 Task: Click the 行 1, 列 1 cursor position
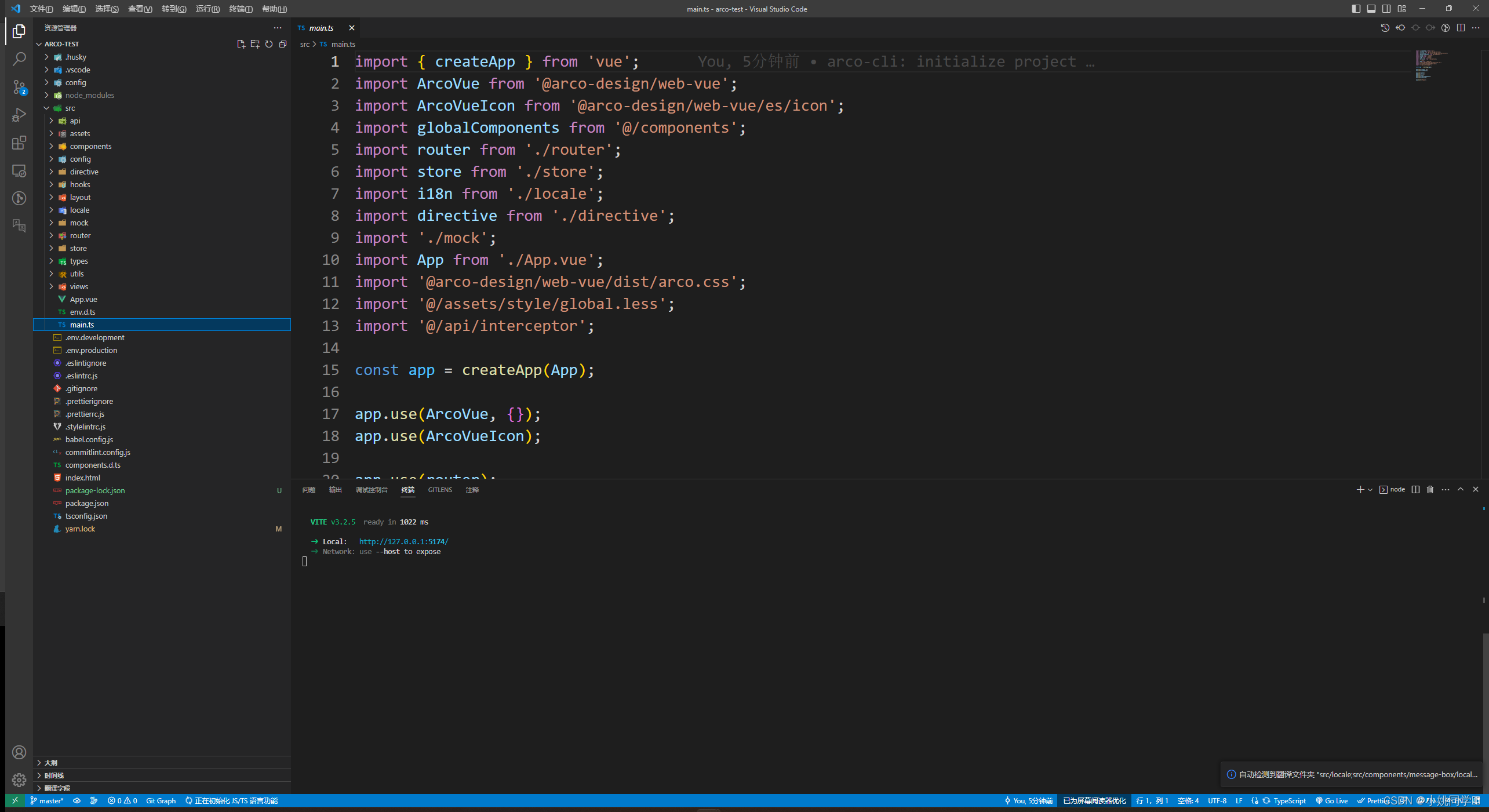coord(1152,800)
